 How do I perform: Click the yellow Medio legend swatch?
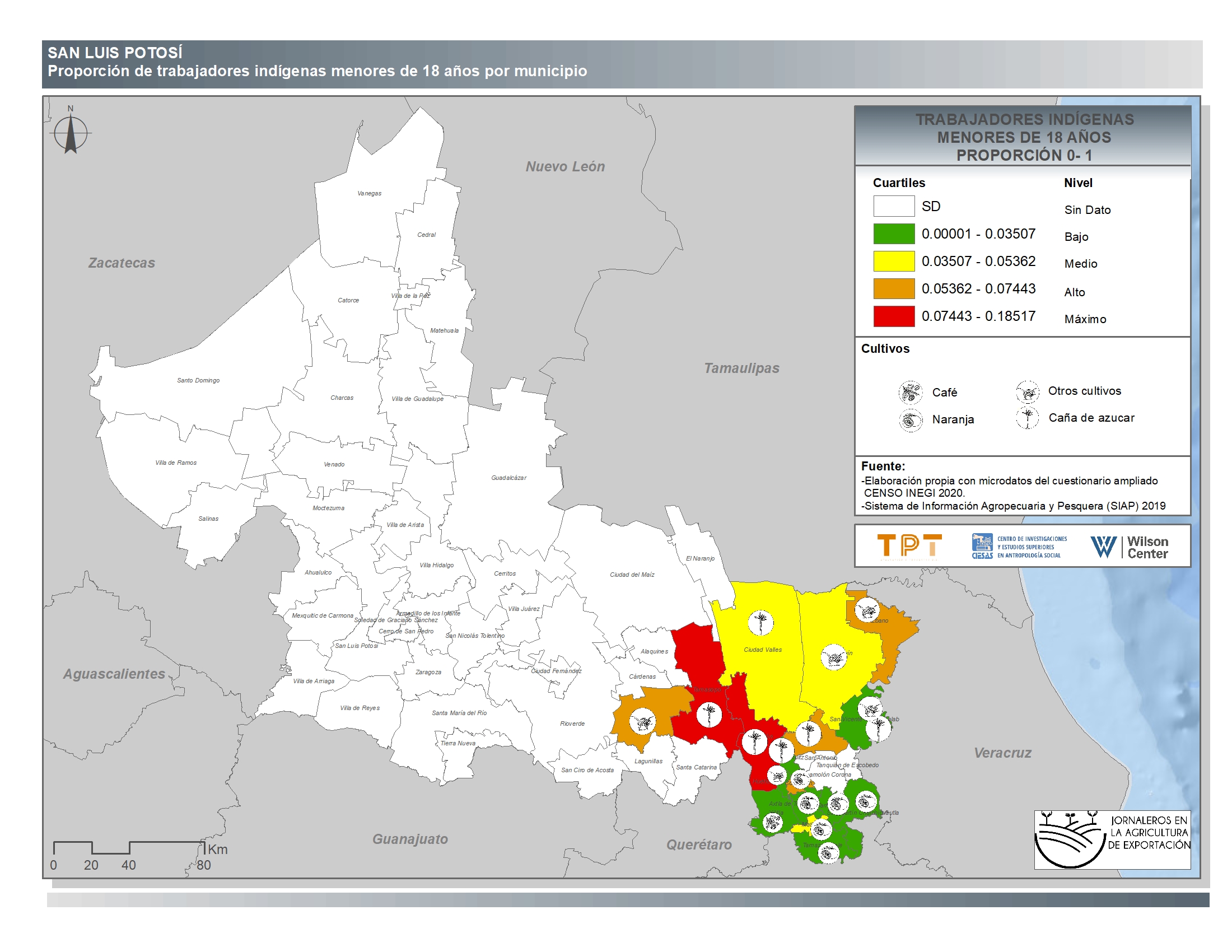pyautogui.click(x=894, y=261)
